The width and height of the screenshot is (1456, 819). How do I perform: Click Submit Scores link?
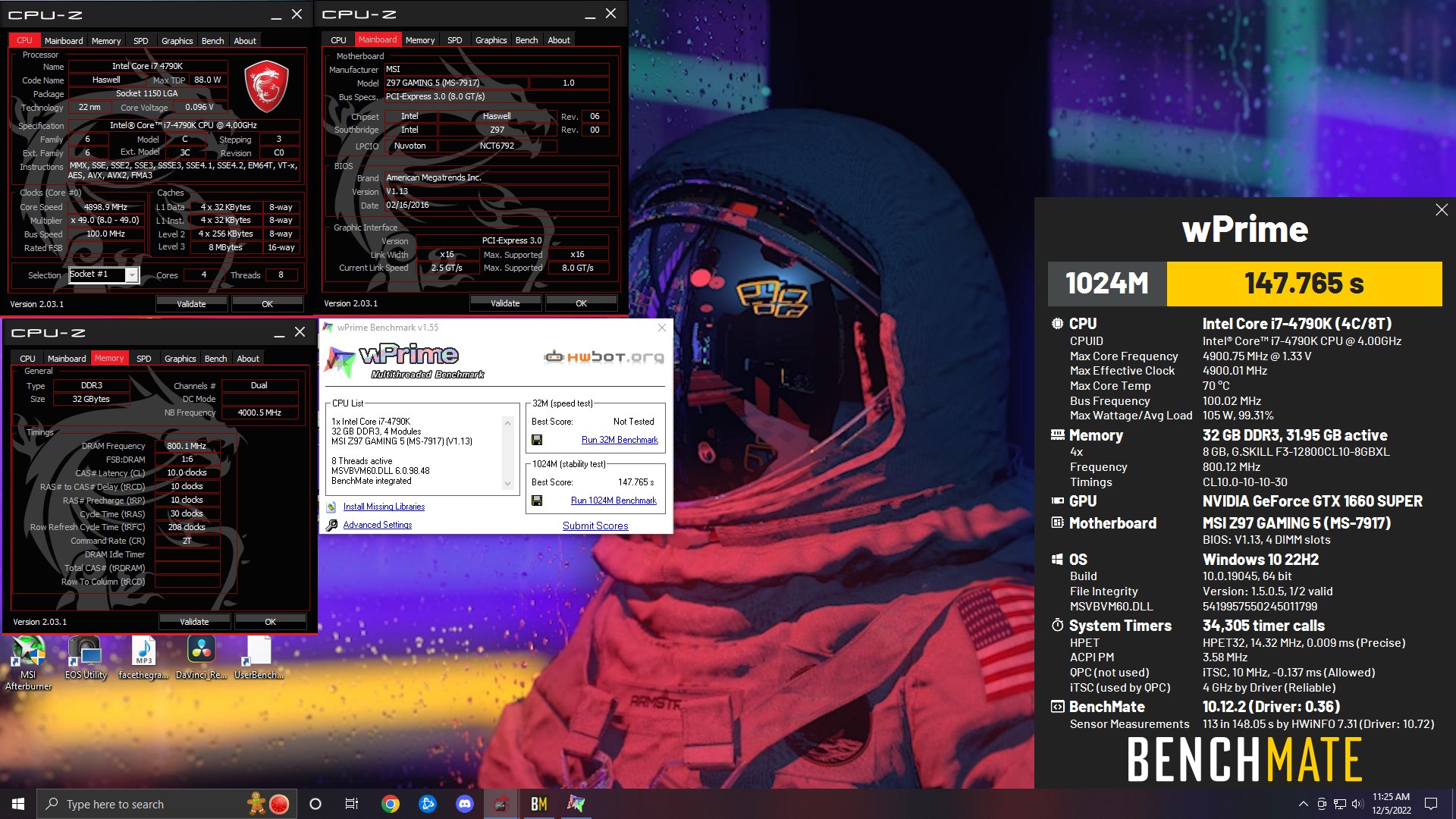(x=595, y=526)
